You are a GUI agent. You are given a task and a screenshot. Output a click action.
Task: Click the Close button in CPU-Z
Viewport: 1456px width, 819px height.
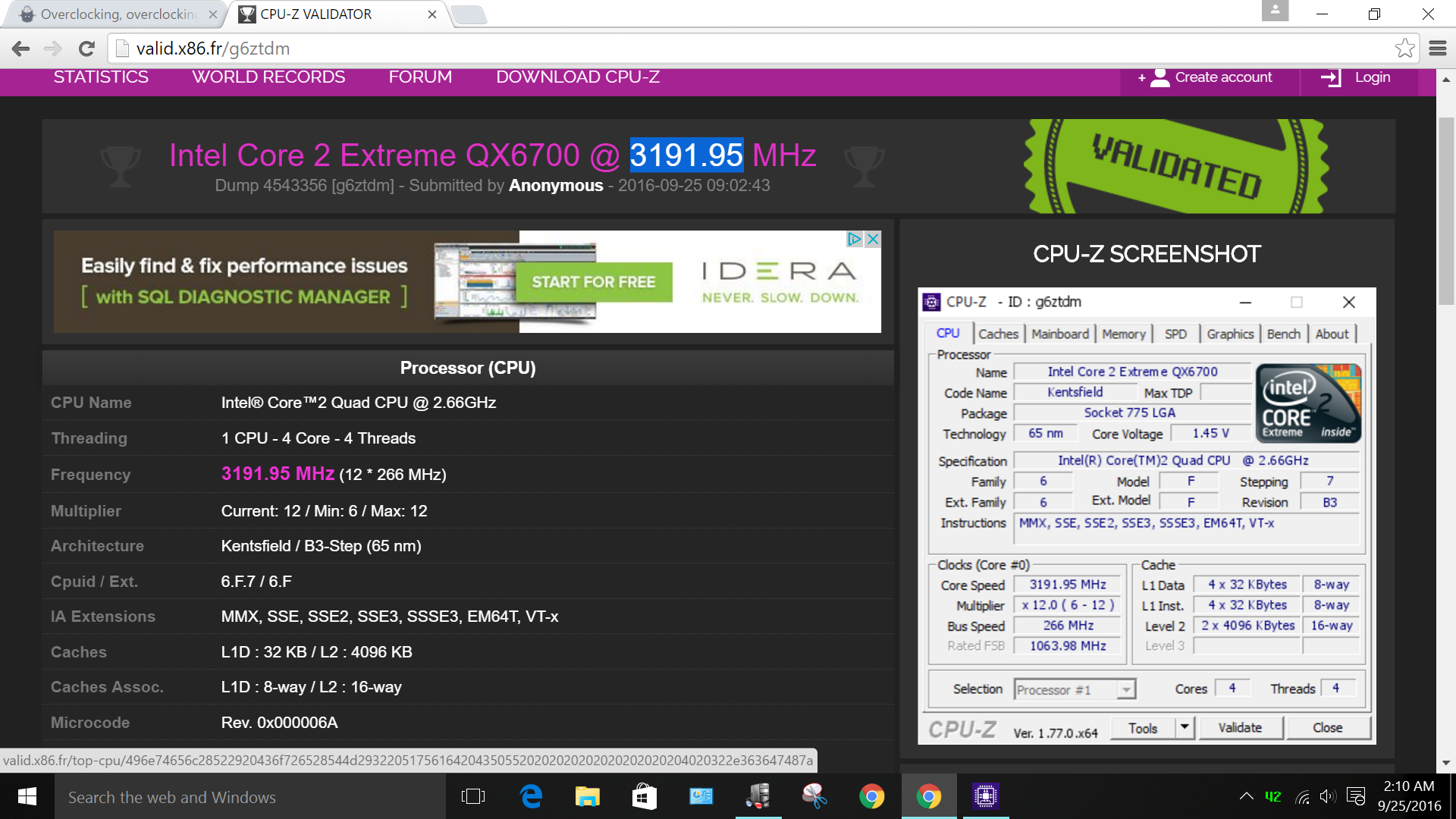[1327, 728]
